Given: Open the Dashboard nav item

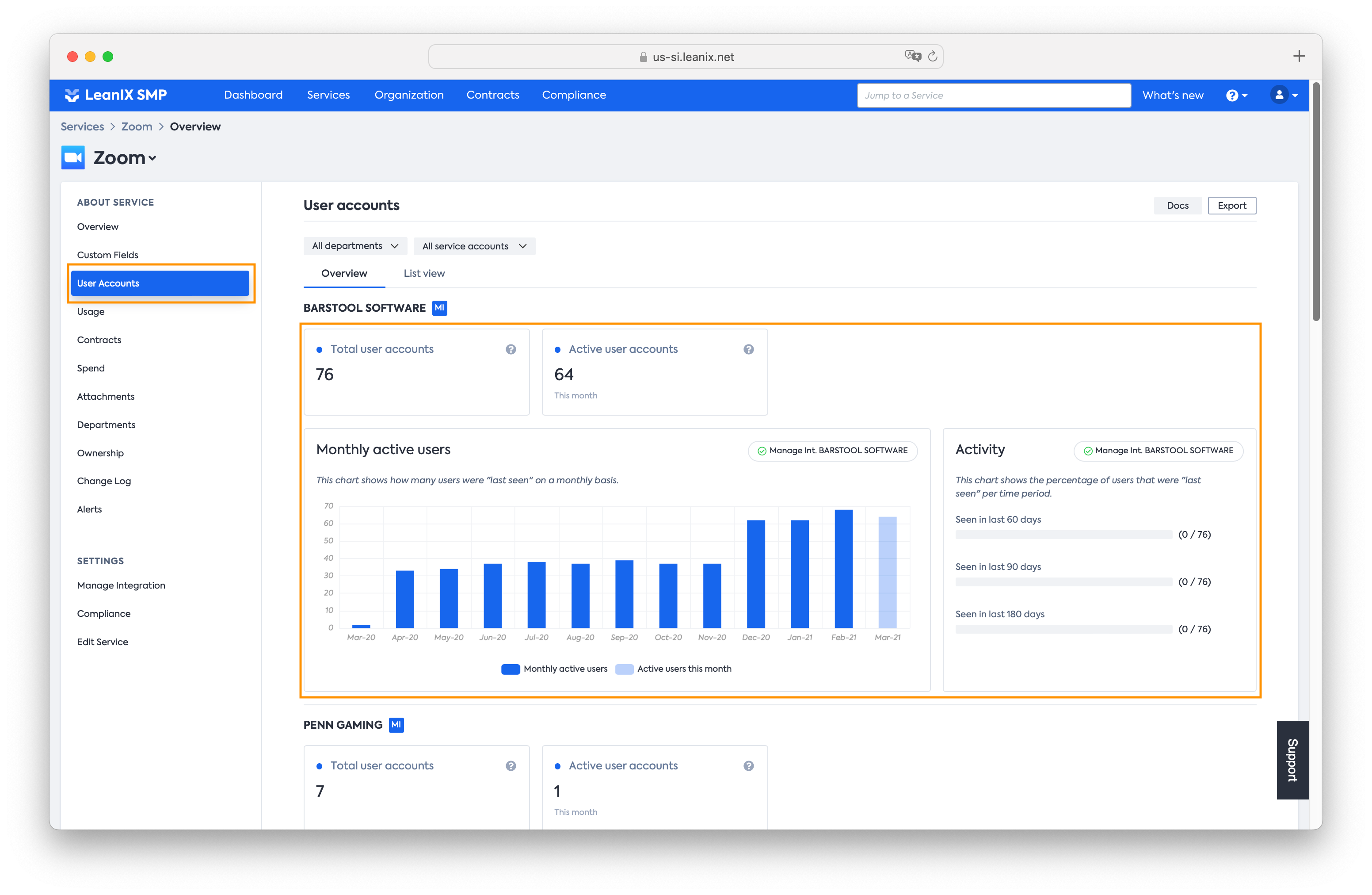Looking at the screenshot, I should 253,95.
